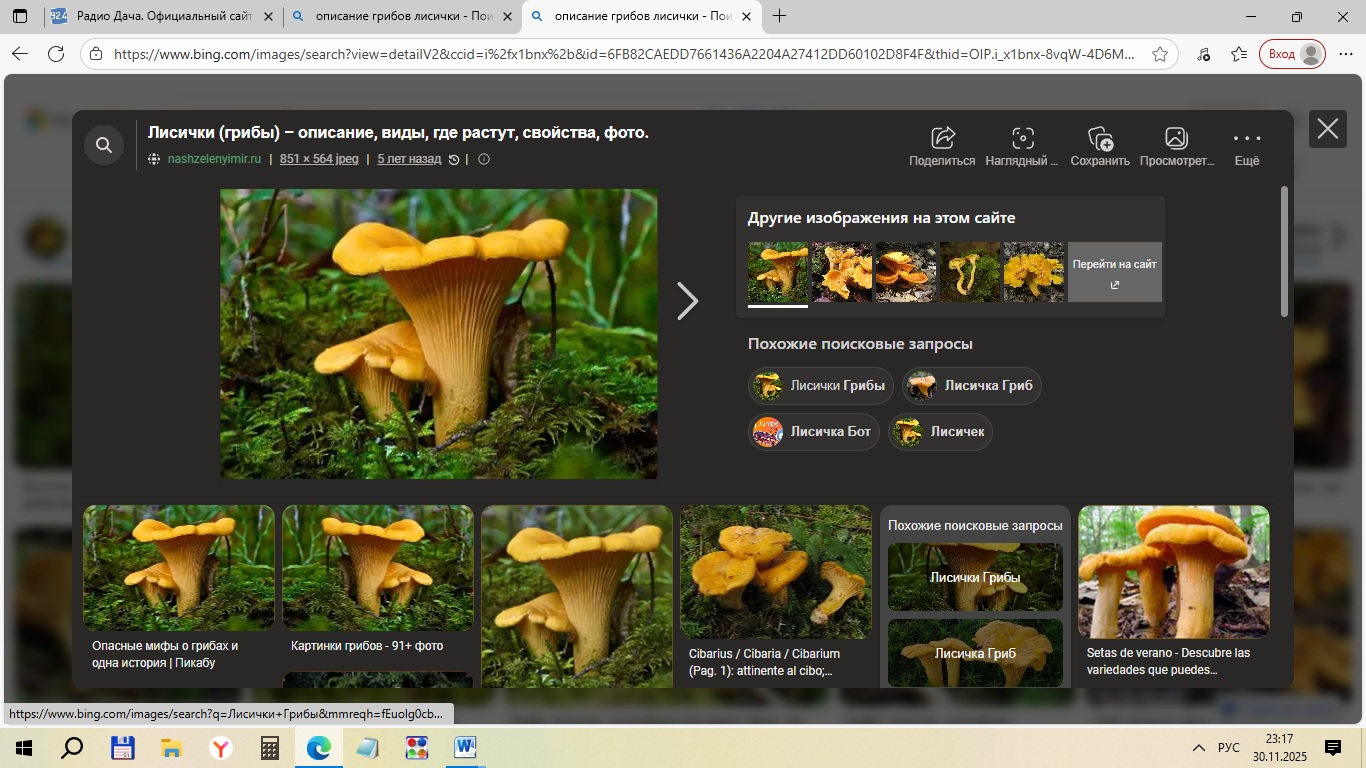This screenshot has width=1366, height=768.
Task: Save image with Сохранить icon
Action: tap(1100, 139)
